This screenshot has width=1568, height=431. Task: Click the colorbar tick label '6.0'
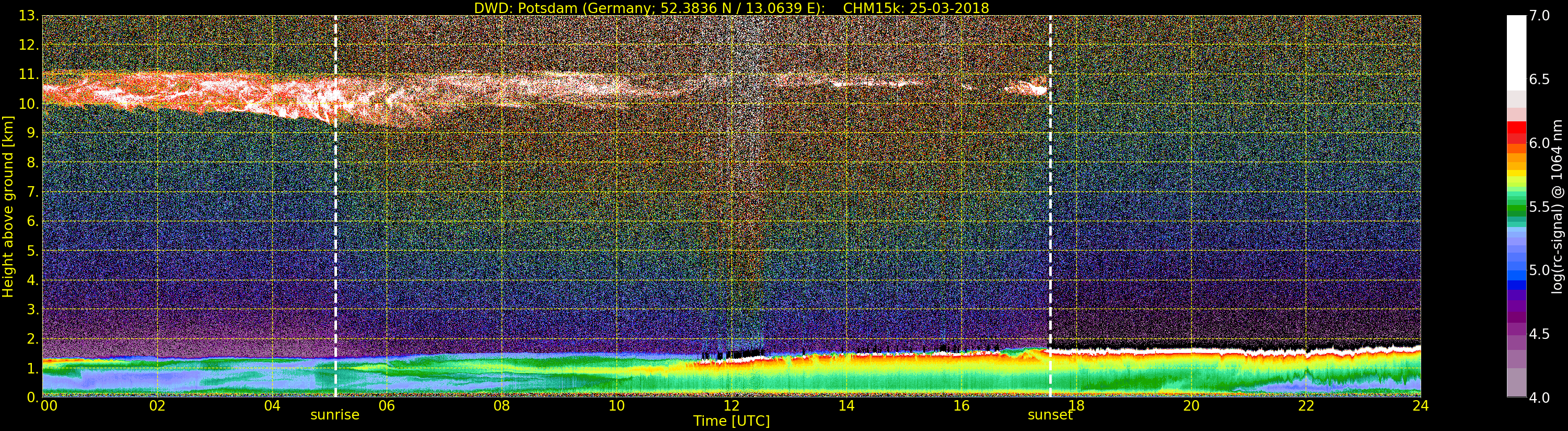pyautogui.click(x=1539, y=143)
